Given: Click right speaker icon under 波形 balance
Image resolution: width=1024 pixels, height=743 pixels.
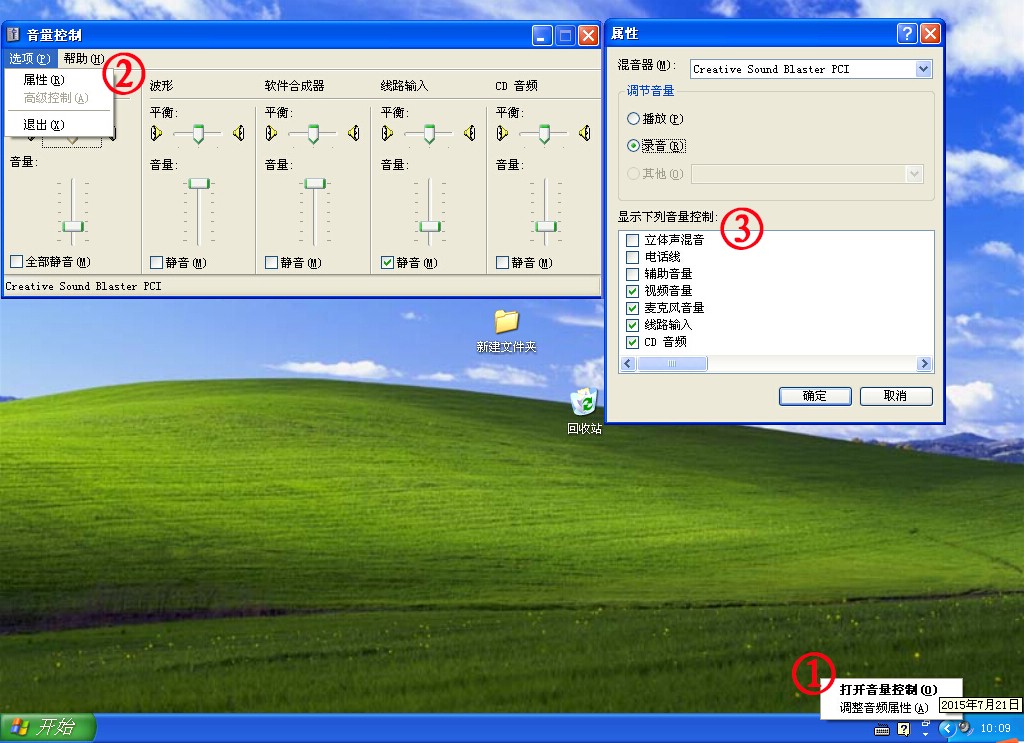Looking at the screenshot, I should click(239, 133).
